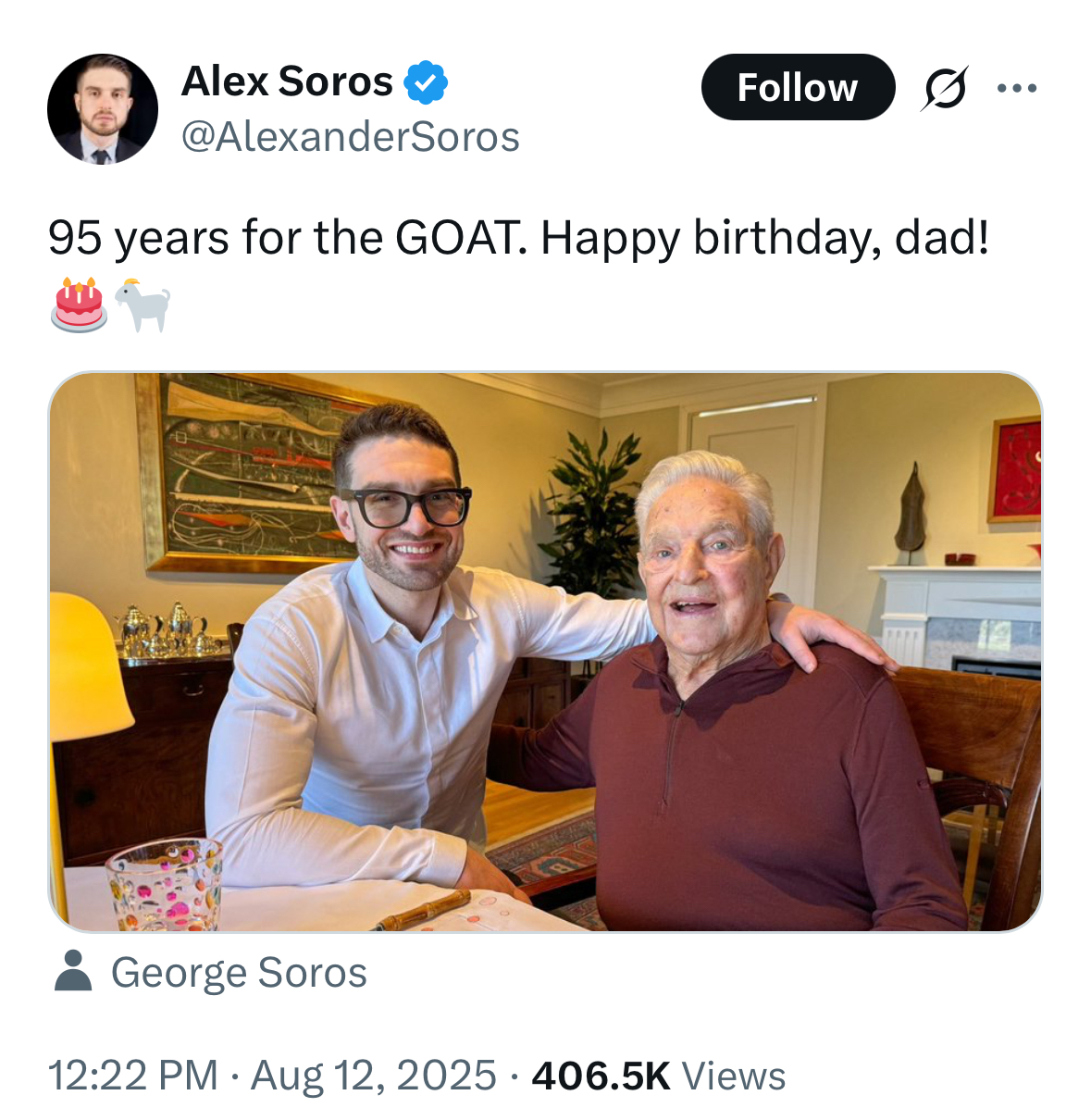Click the "95 years for the" text
This screenshot has width=1091, height=1120.
(x=217, y=238)
